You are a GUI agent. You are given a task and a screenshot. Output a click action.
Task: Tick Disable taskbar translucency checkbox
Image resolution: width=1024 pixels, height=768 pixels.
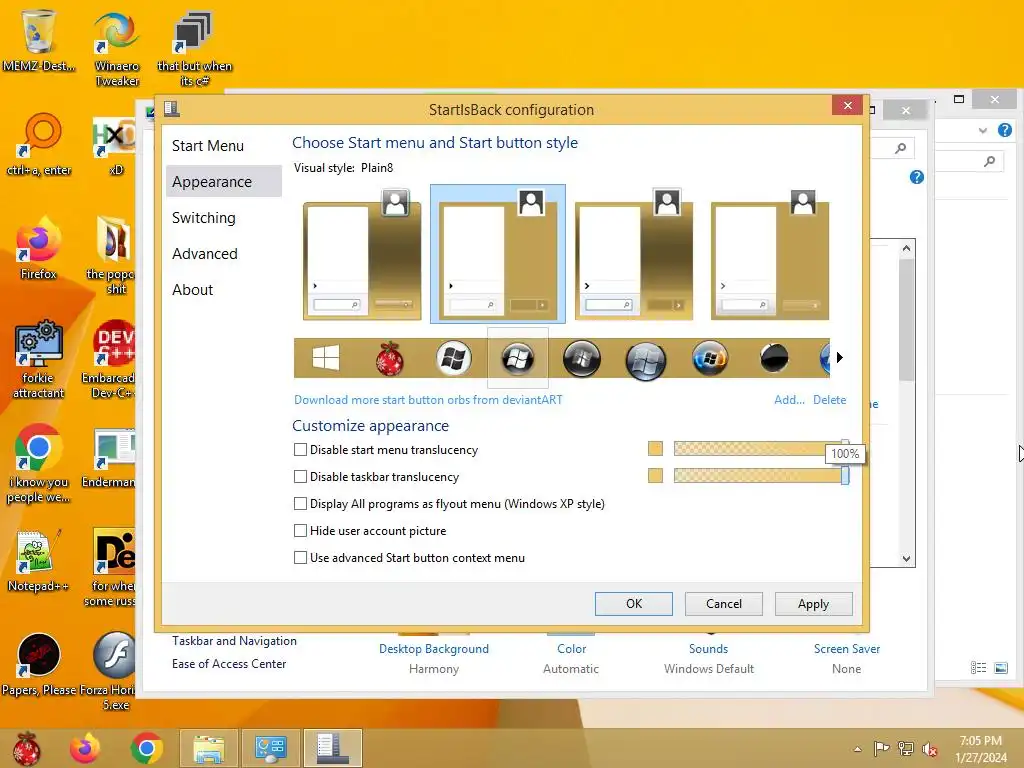pyautogui.click(x=300, y=477)
